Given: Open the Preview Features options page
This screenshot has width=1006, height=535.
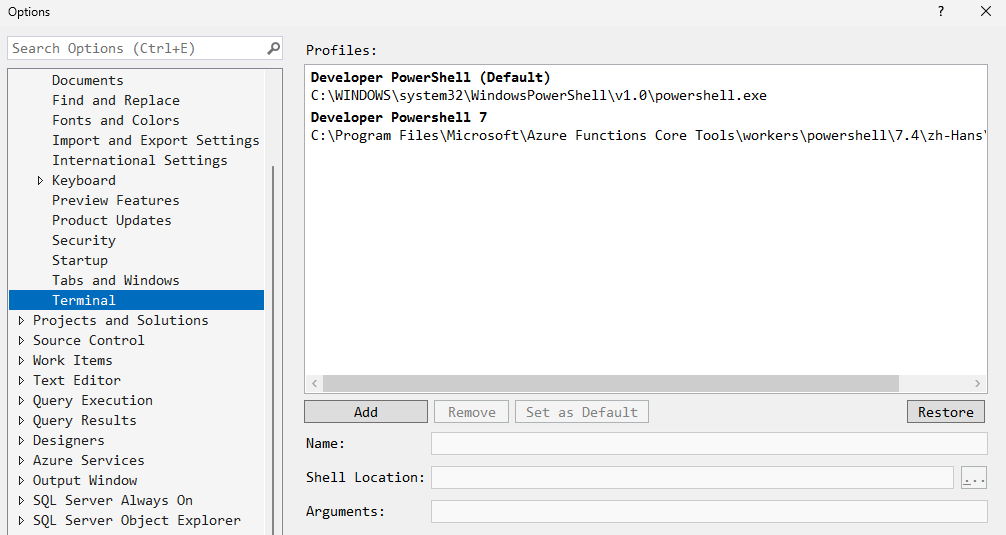Looking at the screenshot, I should point(116,200).
